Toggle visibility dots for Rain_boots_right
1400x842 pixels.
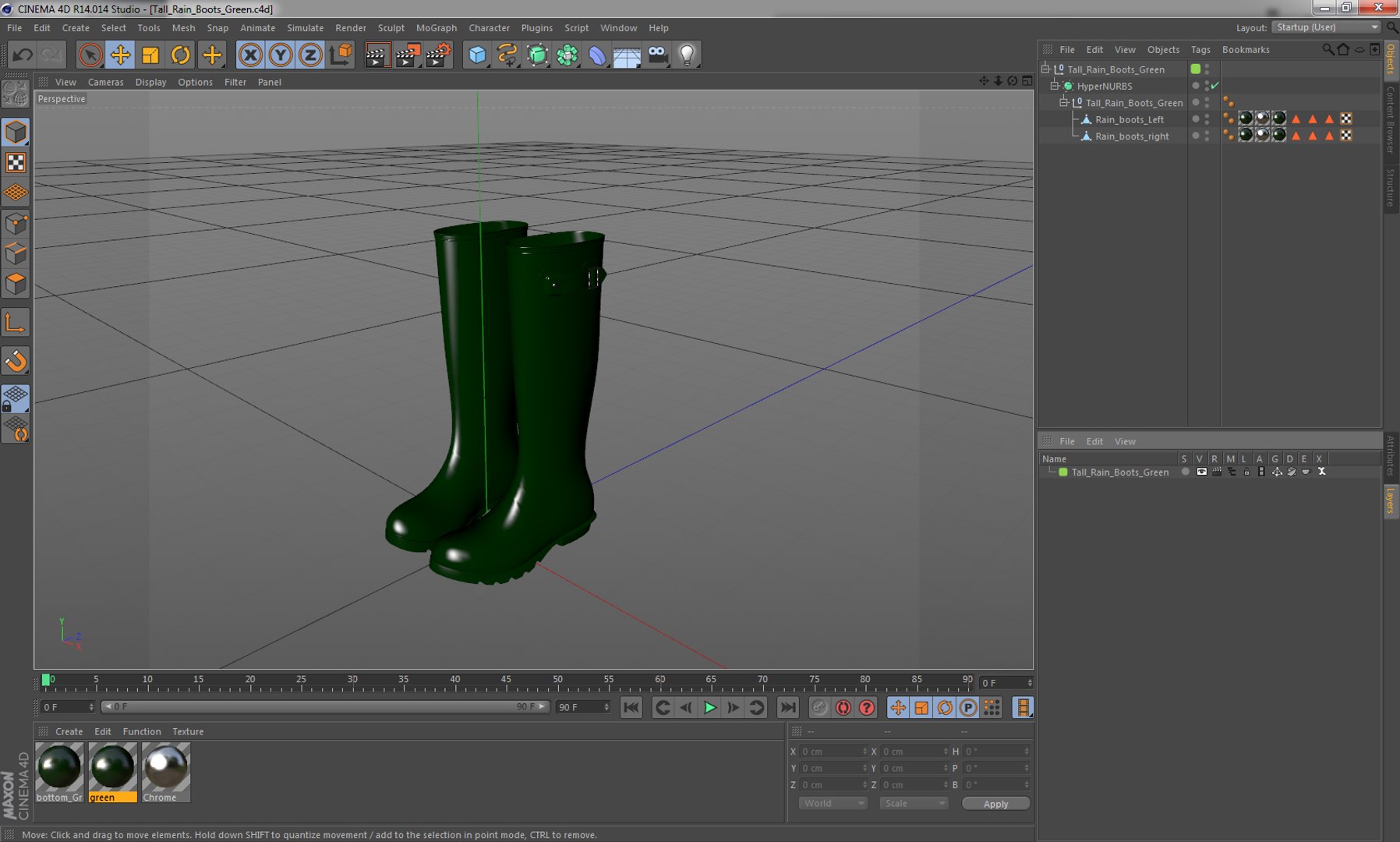(1207, 136)
